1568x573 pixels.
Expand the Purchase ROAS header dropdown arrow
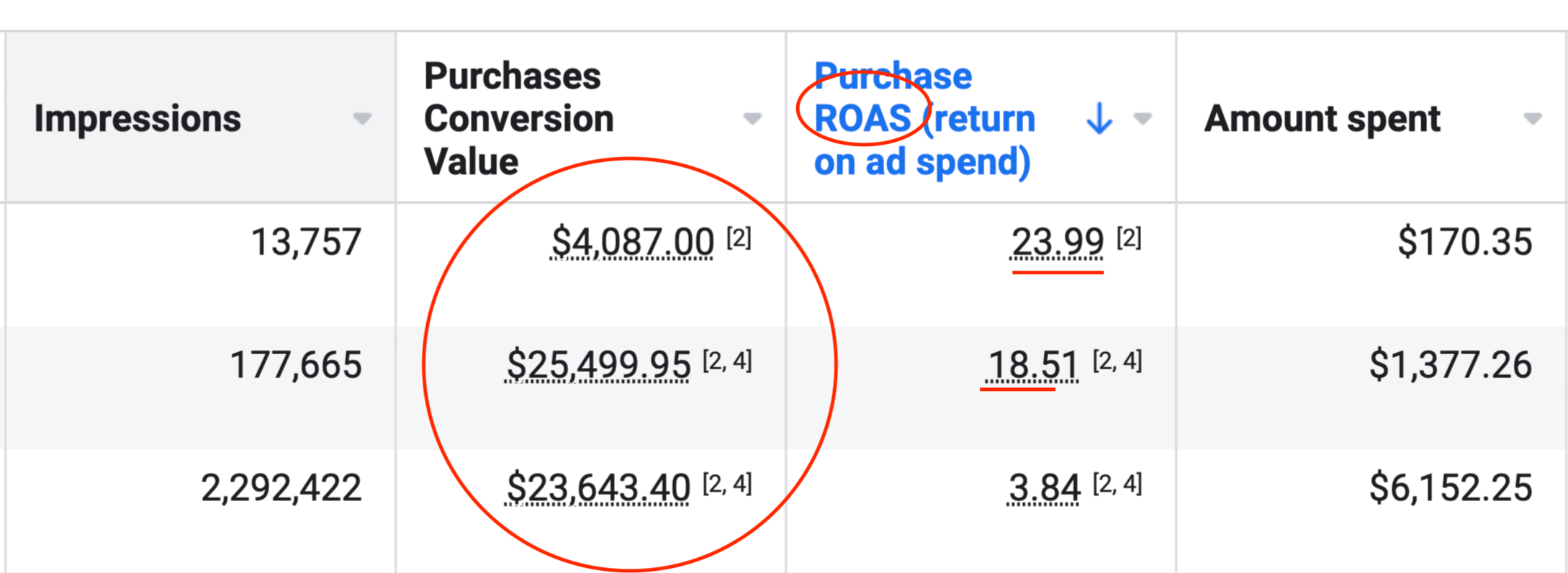point(1142,119)
